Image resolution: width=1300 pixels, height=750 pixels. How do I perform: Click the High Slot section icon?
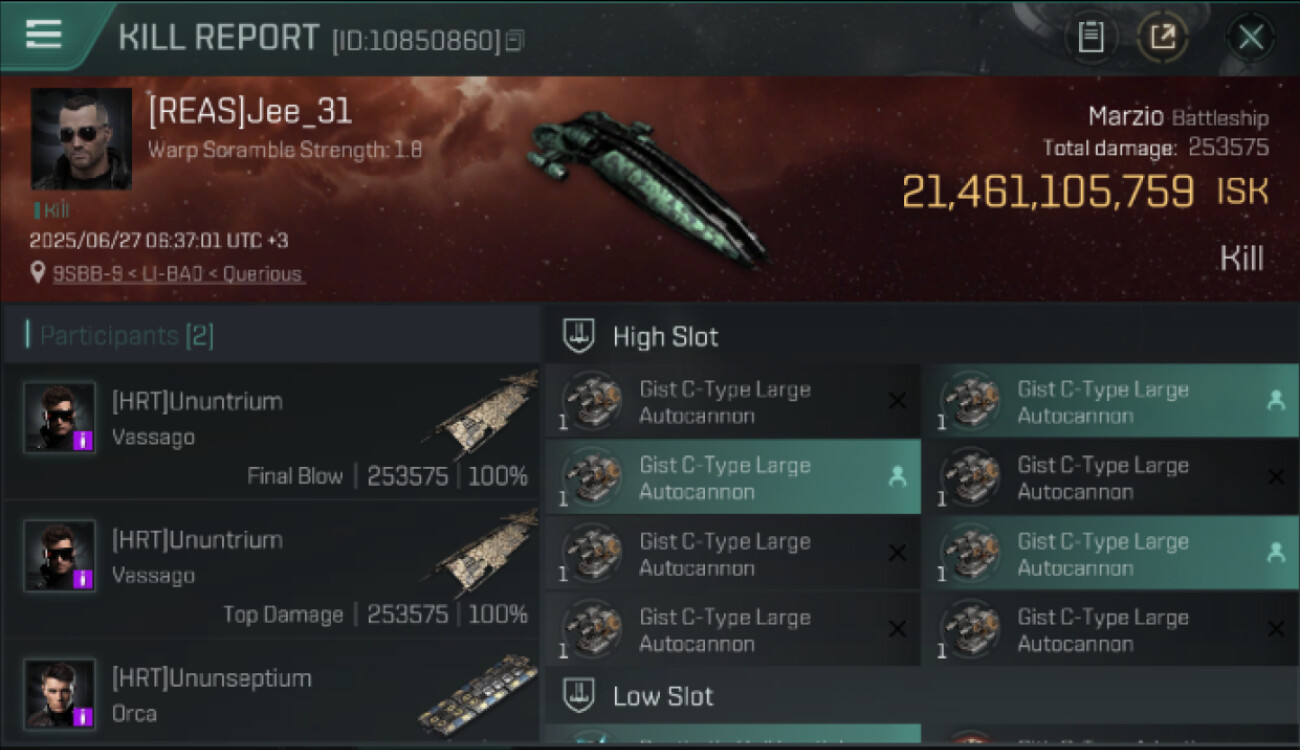tap(579, 336)
